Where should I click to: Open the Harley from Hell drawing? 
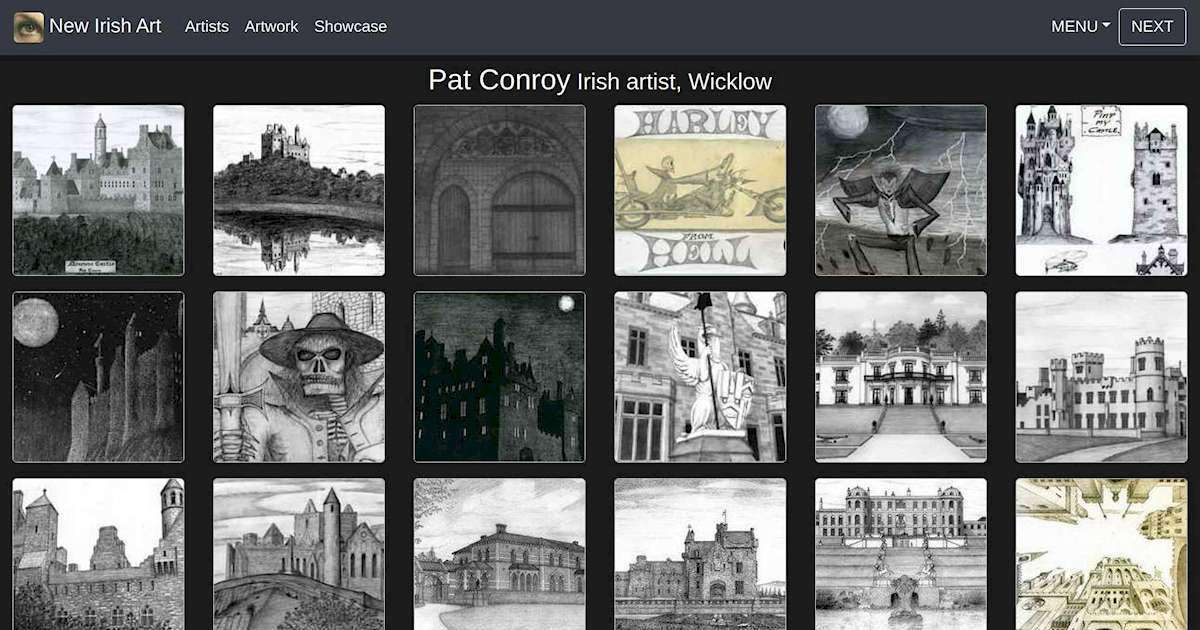pyautogui.click(x=699, y=188)
